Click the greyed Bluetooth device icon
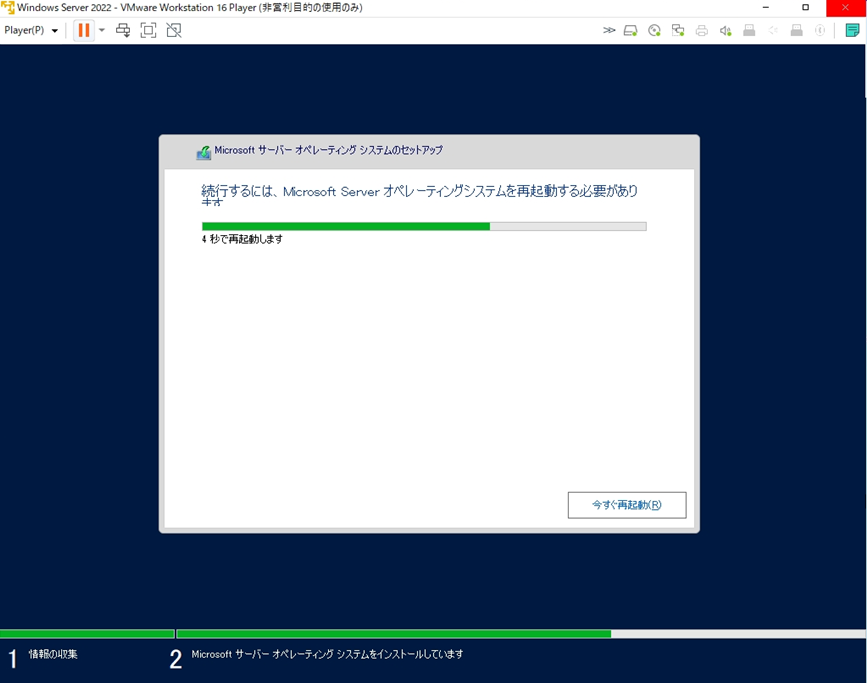867x683 pixels. click(x=820, y=30)
